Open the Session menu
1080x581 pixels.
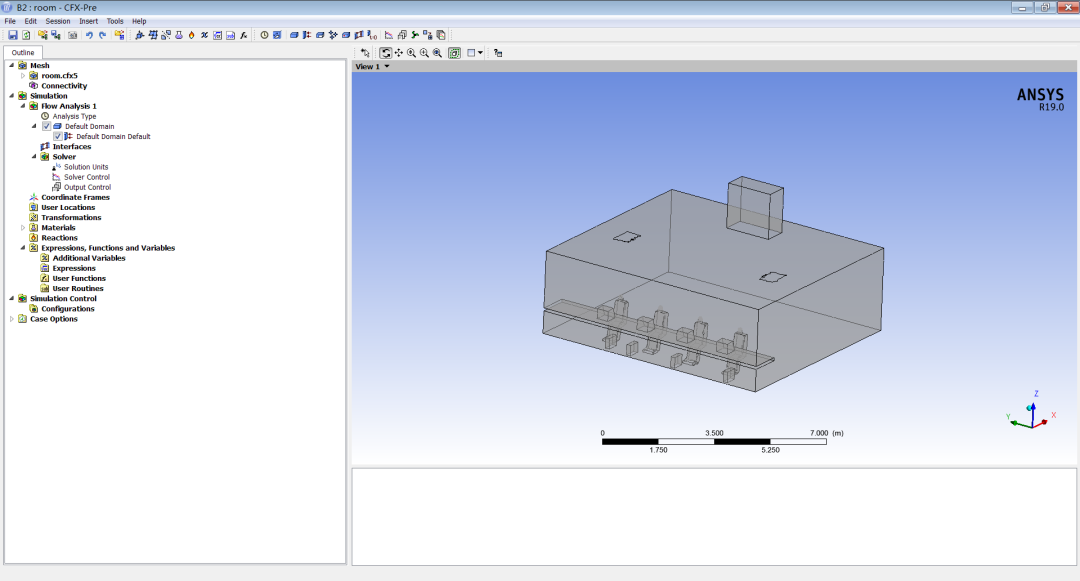58,21
